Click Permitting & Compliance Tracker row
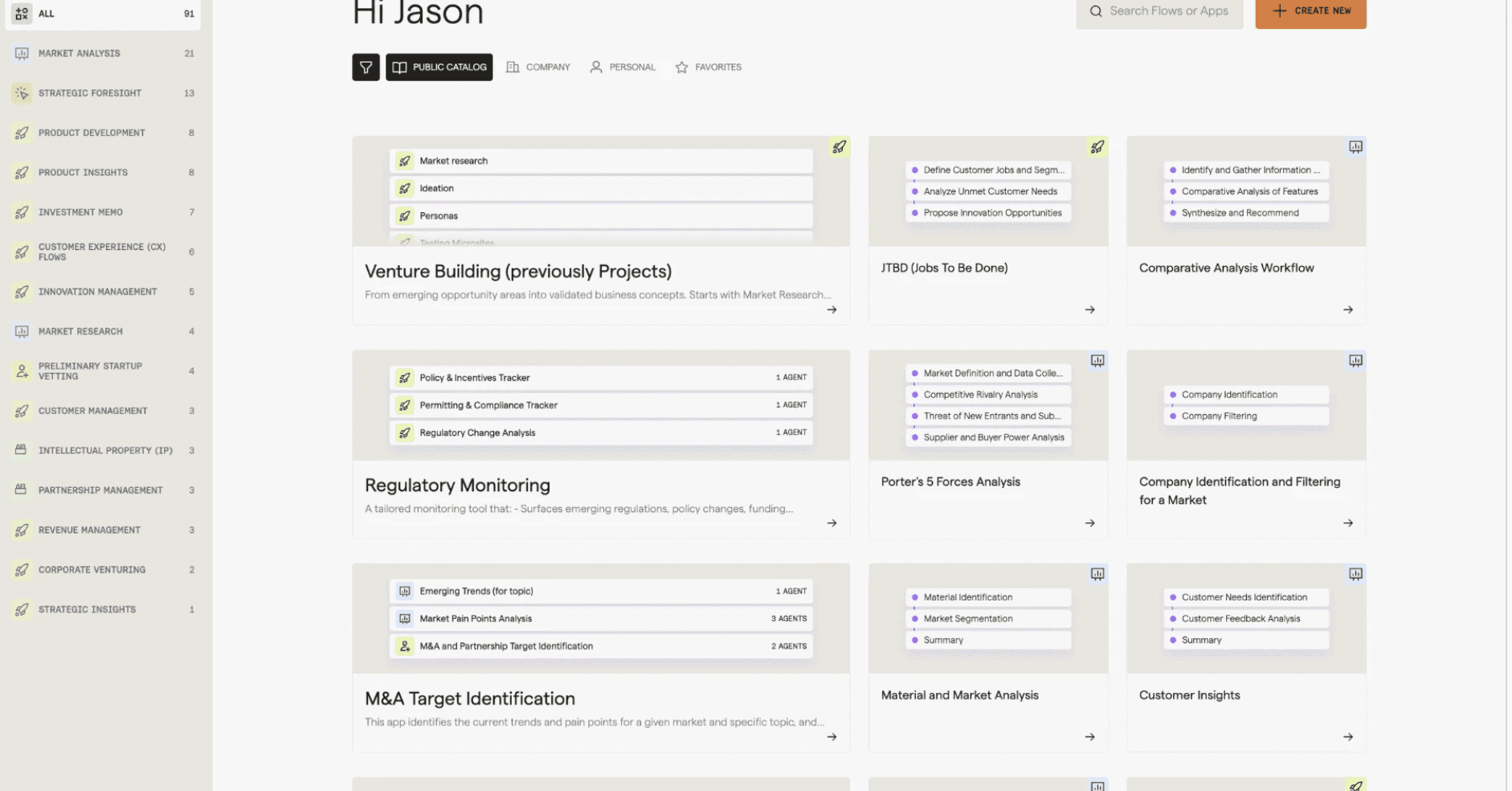The image size is (1512, 791). click(601, 405)
